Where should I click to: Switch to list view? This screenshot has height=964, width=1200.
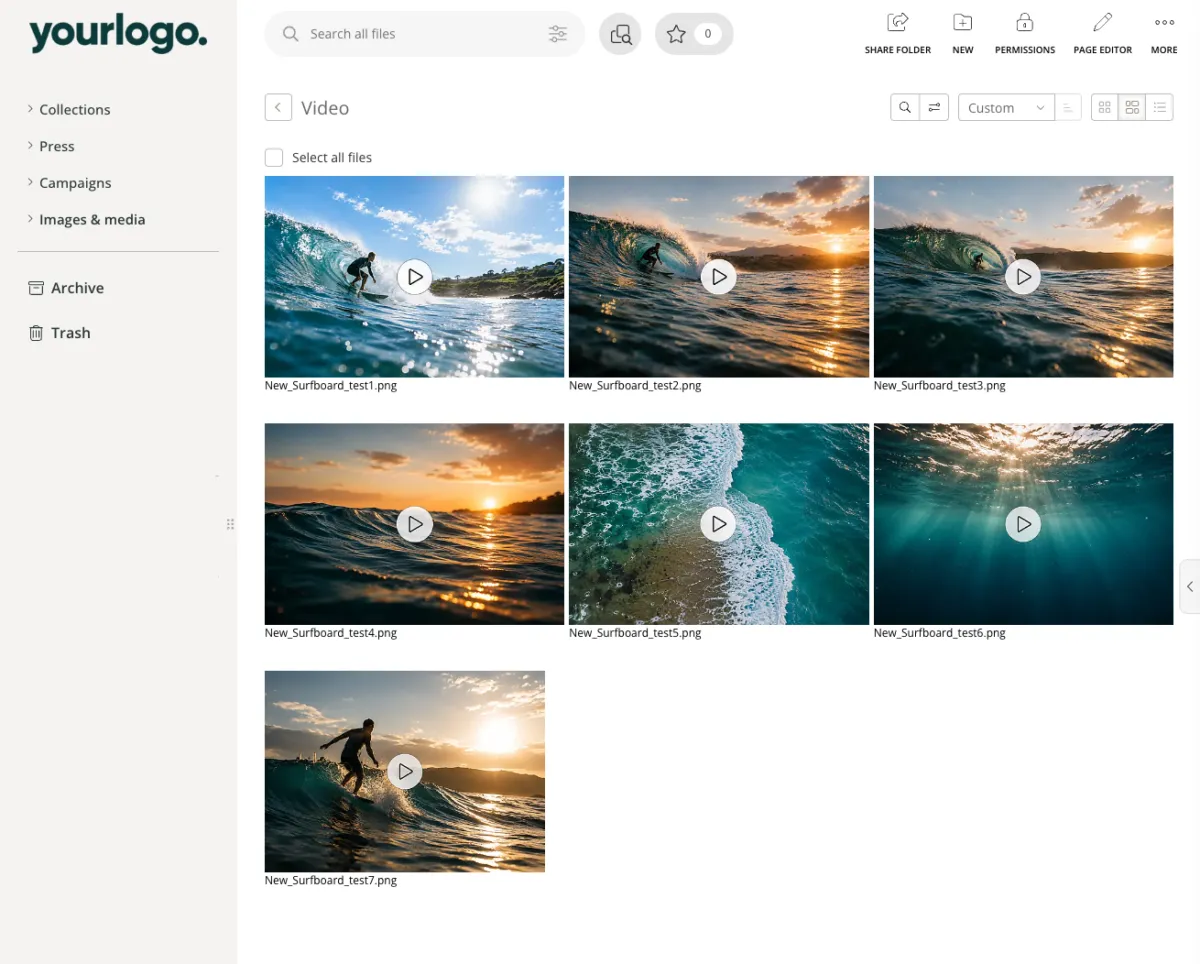pyautogui.click(x=1160, y=108)
